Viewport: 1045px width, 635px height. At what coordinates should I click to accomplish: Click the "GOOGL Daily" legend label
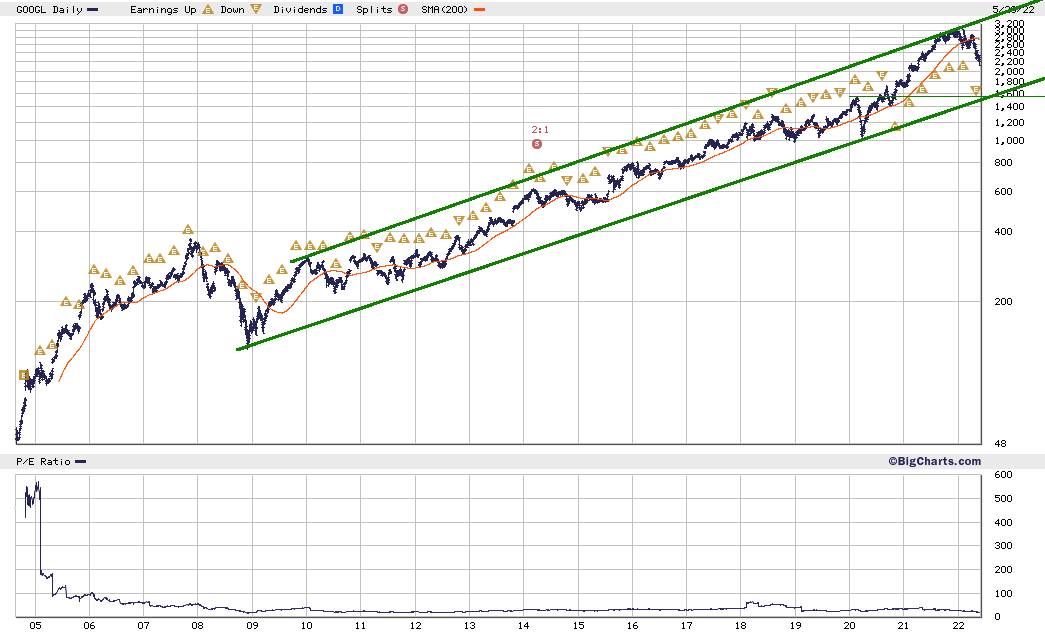tap(49, 9)
